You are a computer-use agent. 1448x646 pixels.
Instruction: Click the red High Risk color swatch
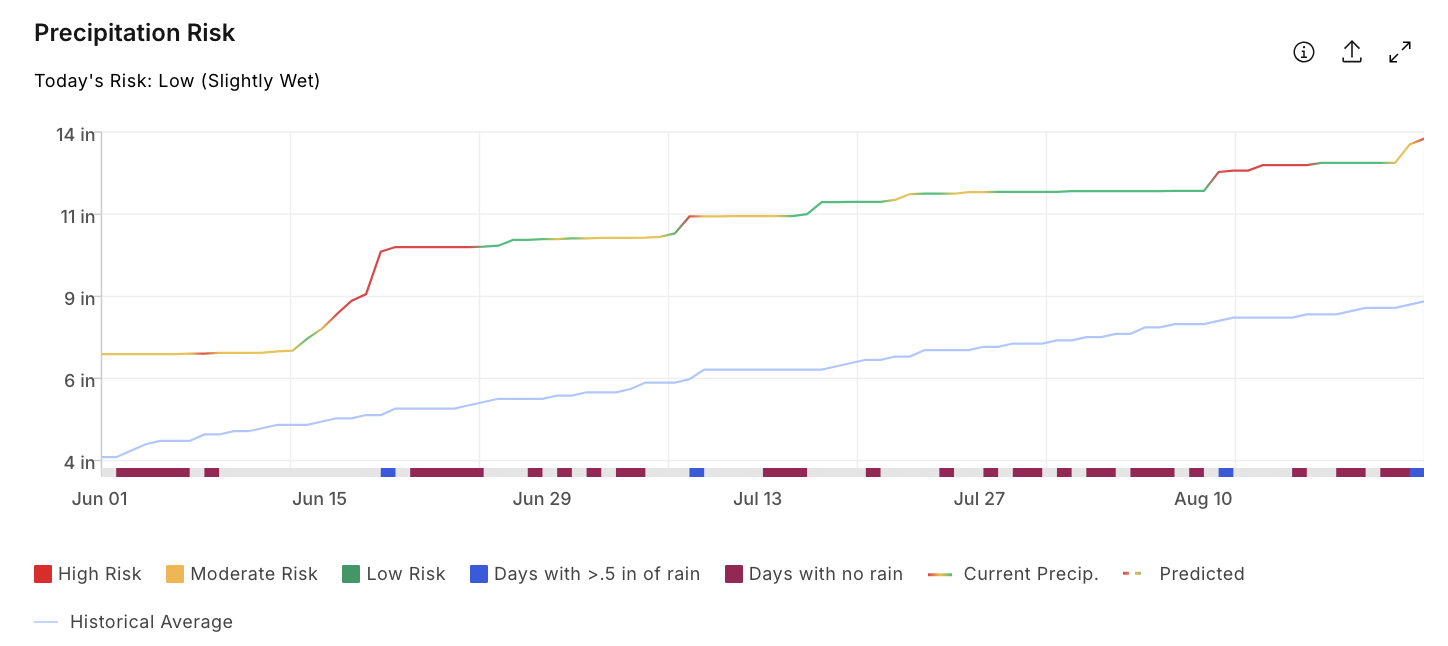click(43, 574)
